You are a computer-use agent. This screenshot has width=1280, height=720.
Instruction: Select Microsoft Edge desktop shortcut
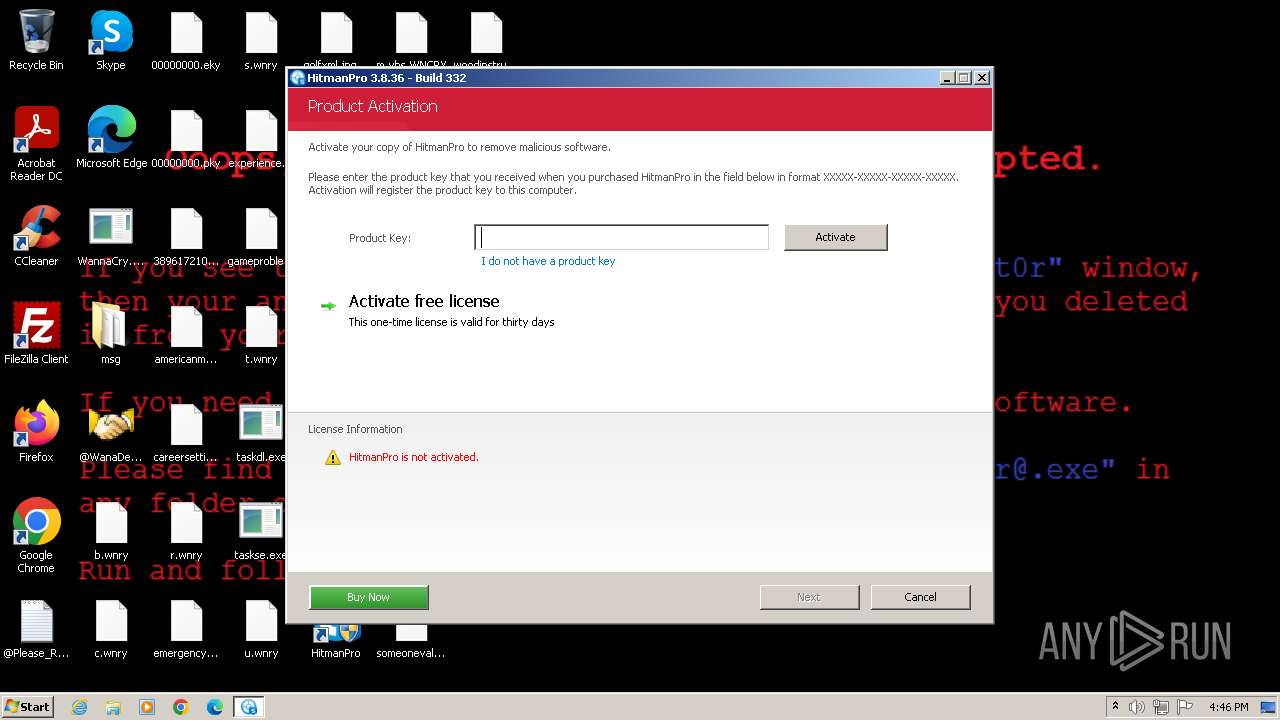111,138
